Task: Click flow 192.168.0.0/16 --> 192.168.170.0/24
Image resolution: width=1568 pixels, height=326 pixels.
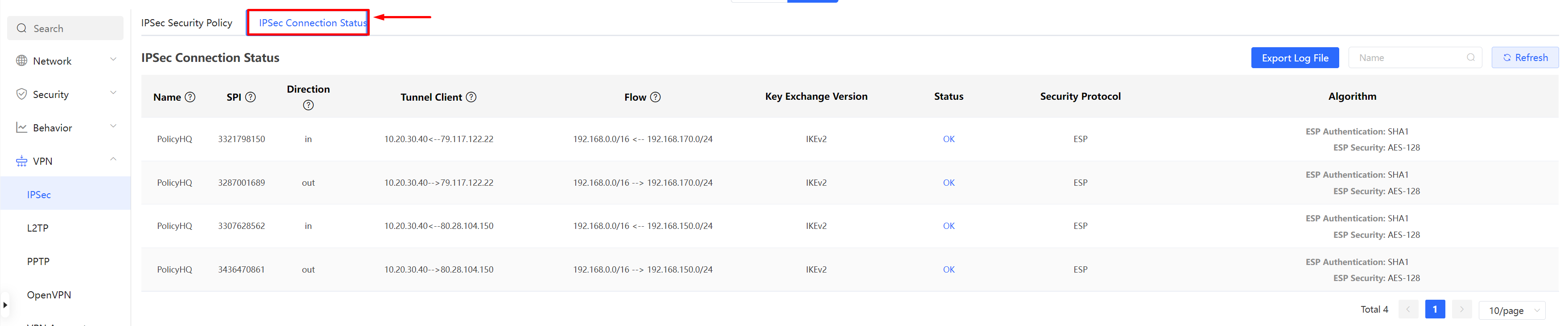Action: [643, 183]
